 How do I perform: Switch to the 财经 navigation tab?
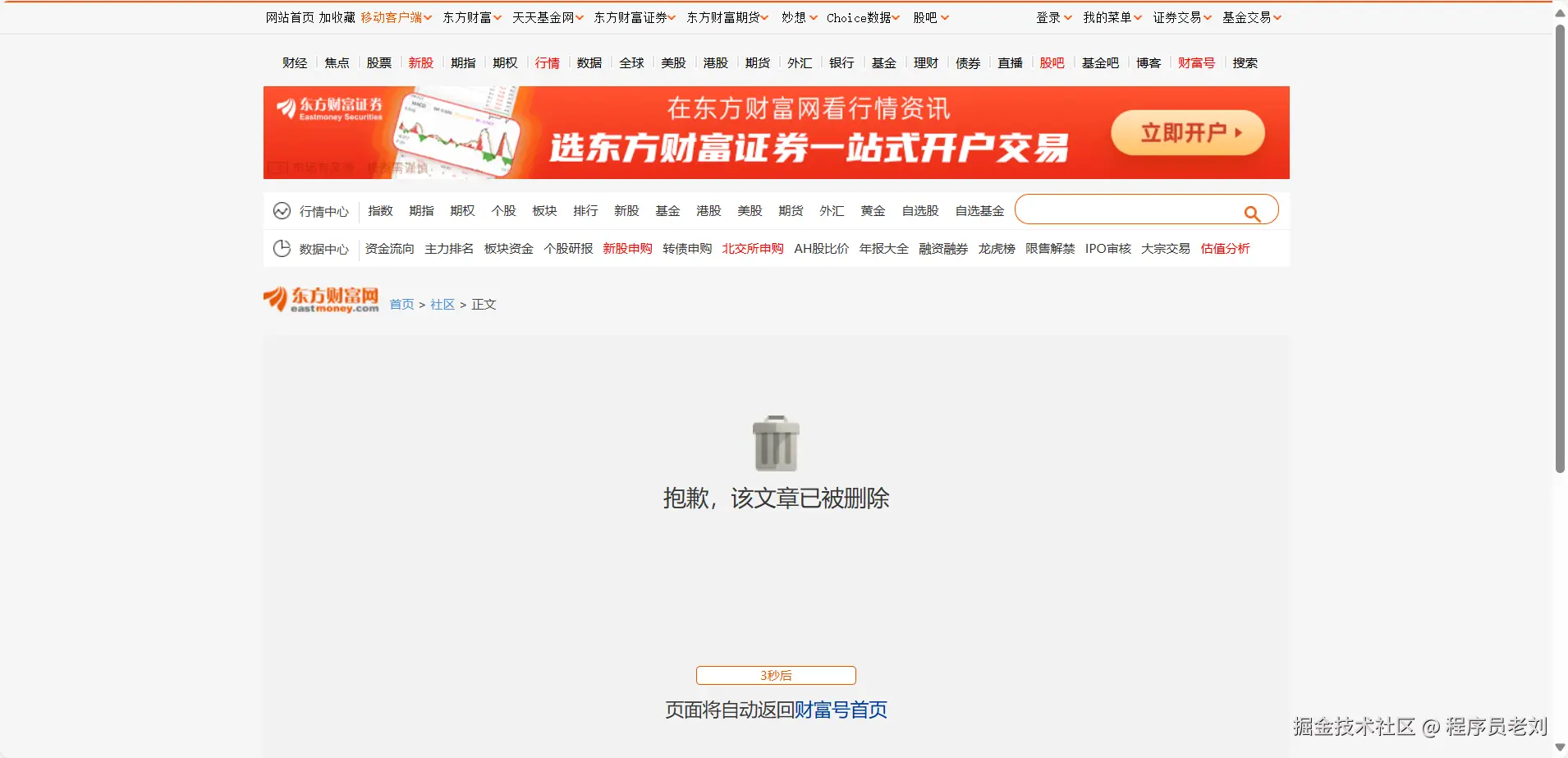tap(294, 62)
